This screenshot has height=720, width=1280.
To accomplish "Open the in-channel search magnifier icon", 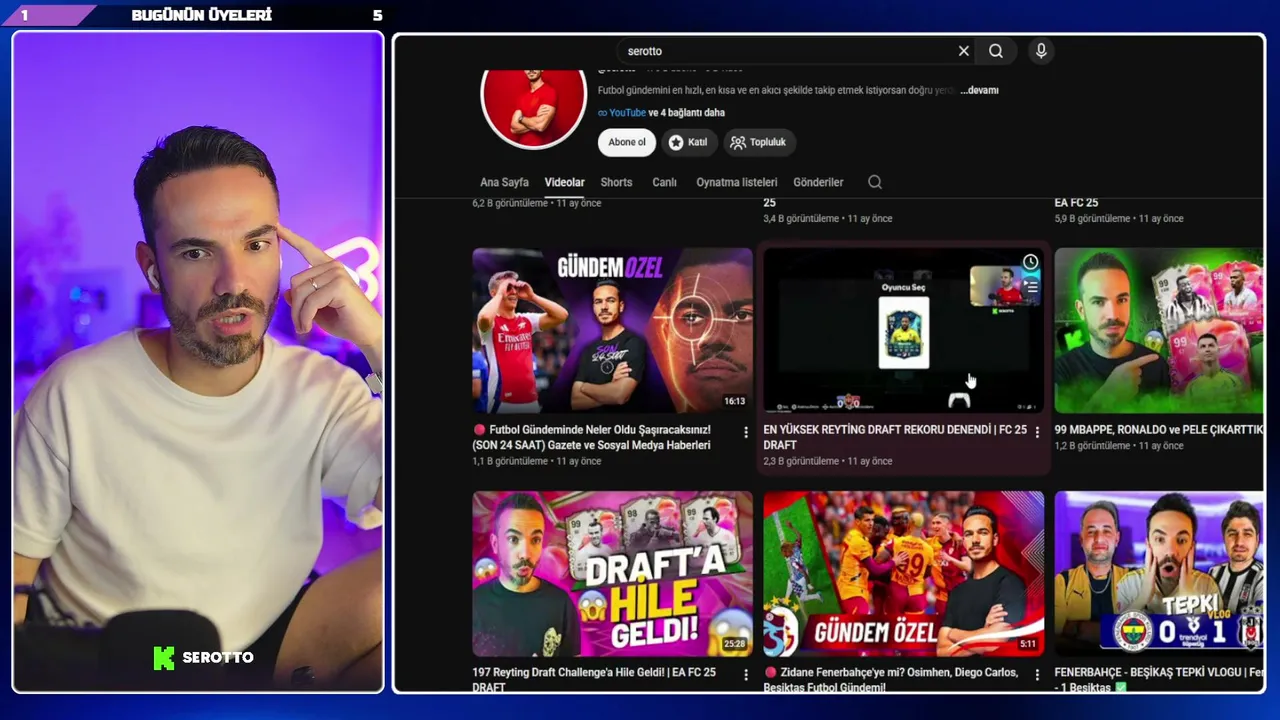I will click(x=875, y=182).
